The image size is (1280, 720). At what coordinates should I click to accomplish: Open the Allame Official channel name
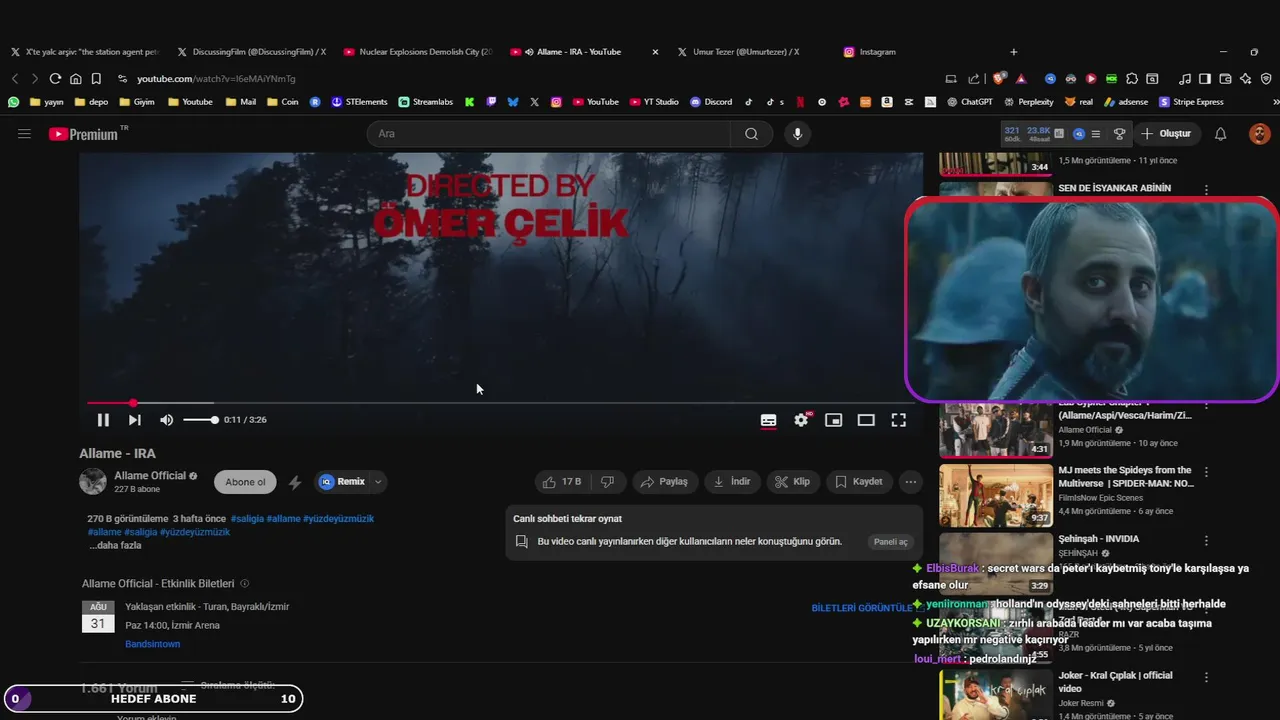[x=150, y=476]
